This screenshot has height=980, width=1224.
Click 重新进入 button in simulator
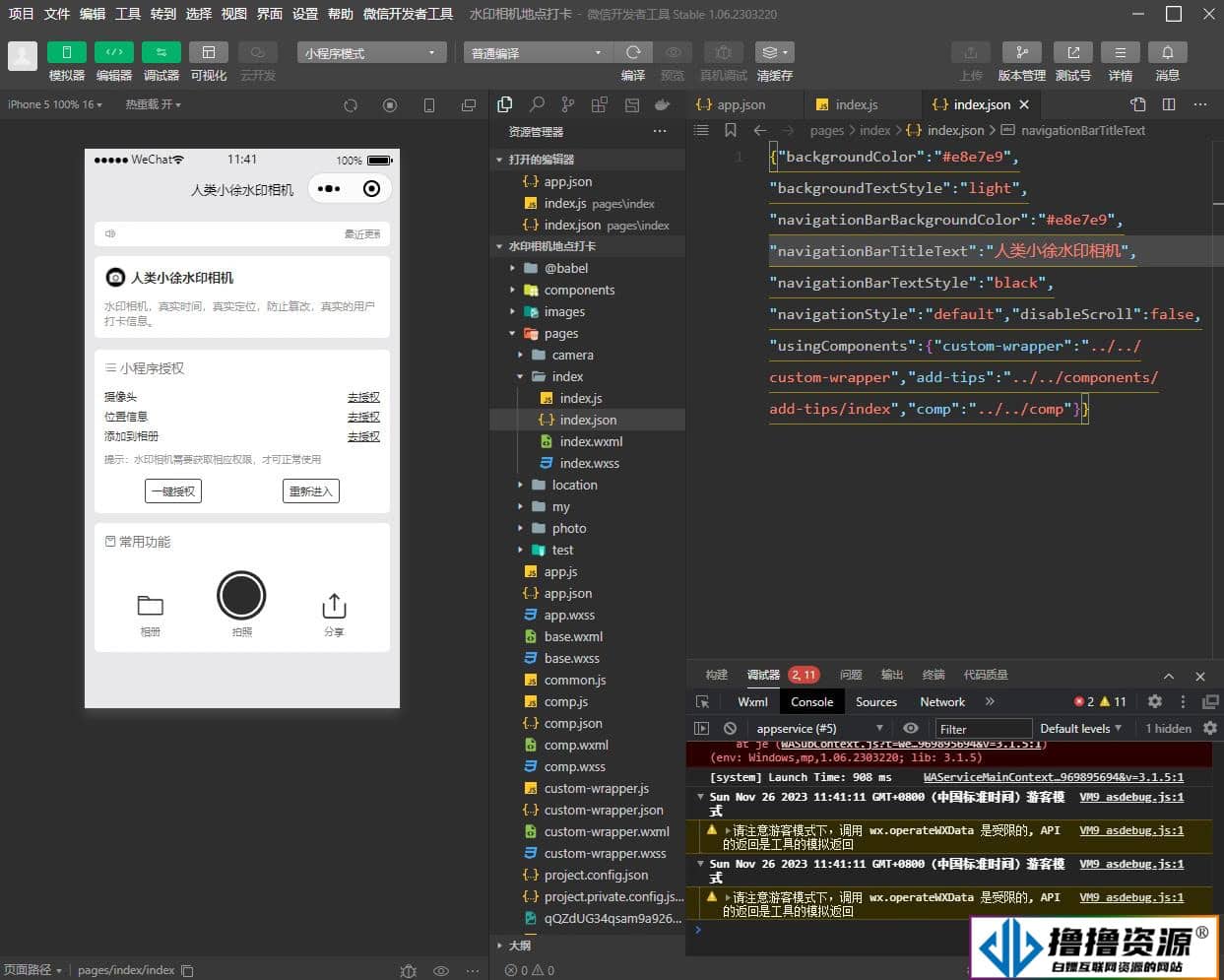(311, 490)
